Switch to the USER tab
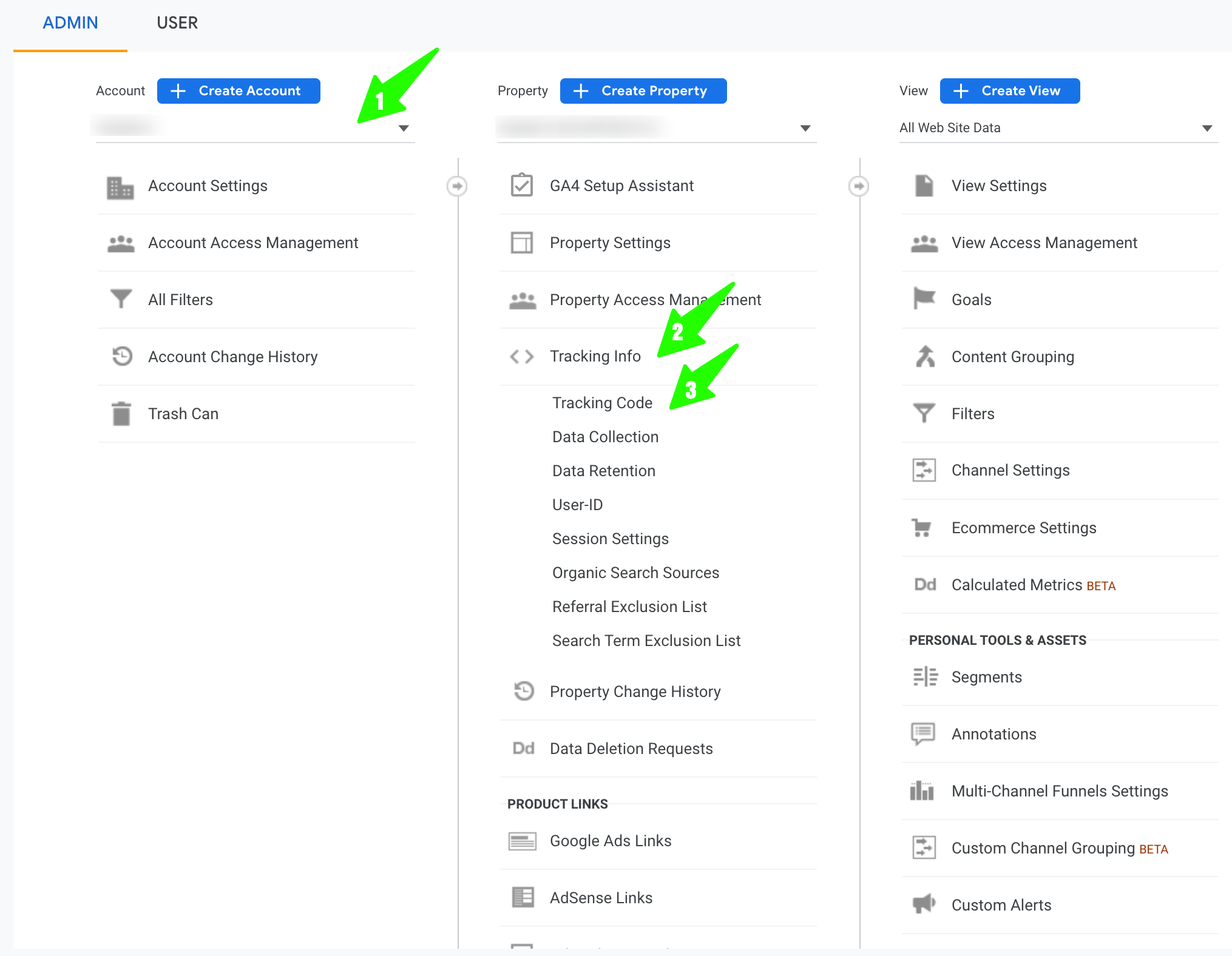 [177, 23]
